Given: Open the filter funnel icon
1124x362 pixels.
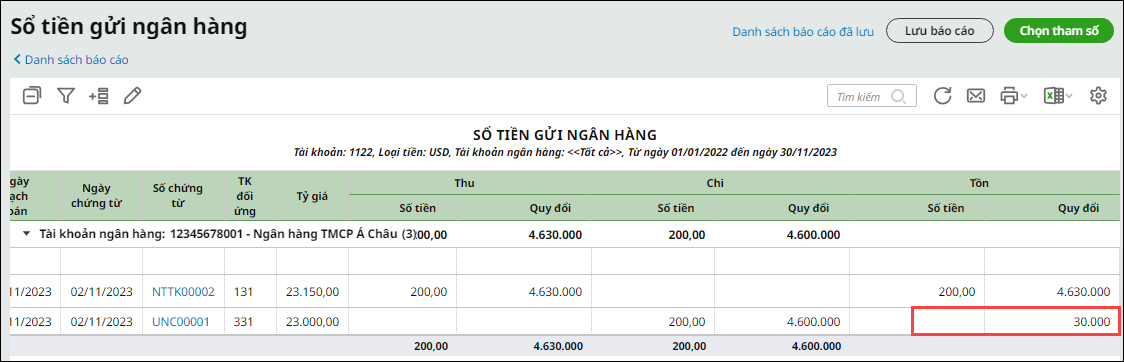Looking at the screenshot, I should (x=66, y=95).
